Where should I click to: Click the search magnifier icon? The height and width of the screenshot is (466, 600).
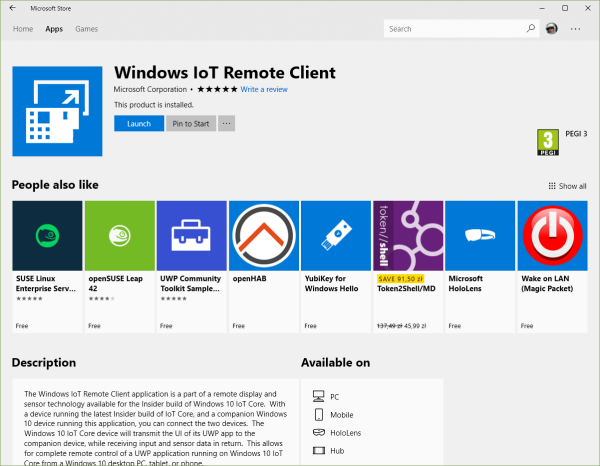tap(530, 29)
